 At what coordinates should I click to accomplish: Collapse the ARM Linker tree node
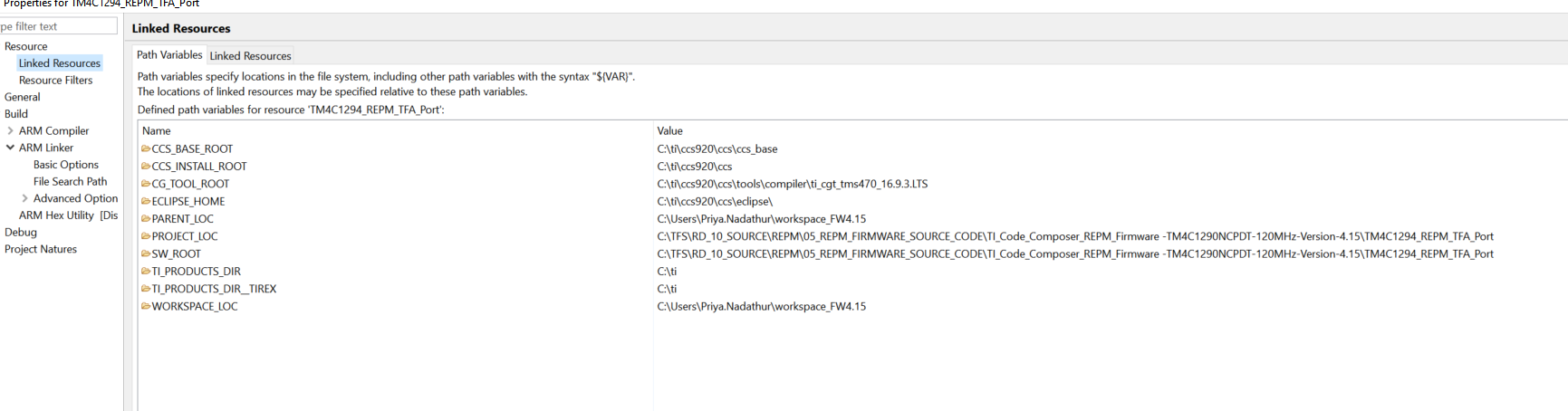10,148
